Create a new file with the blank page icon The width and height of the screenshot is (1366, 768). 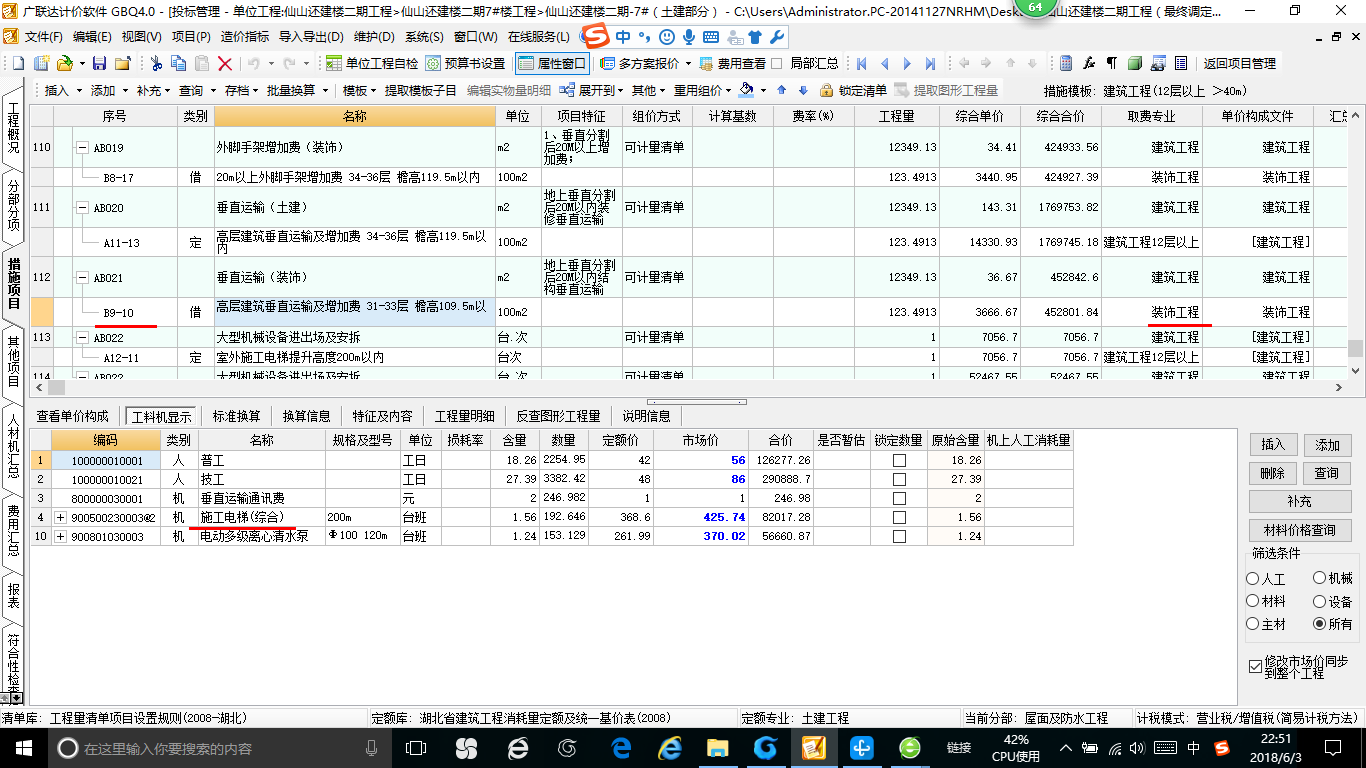[19, 63]
